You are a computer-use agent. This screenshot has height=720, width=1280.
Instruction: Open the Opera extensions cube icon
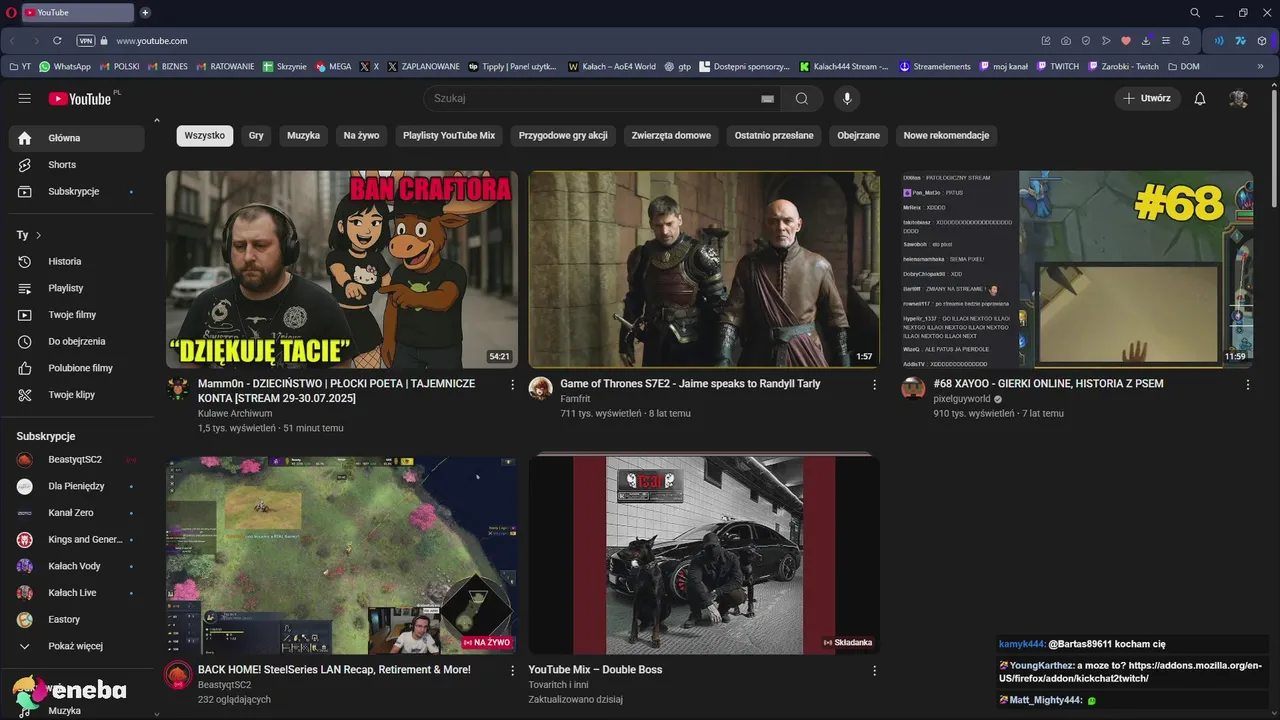tap(1262, 41)
